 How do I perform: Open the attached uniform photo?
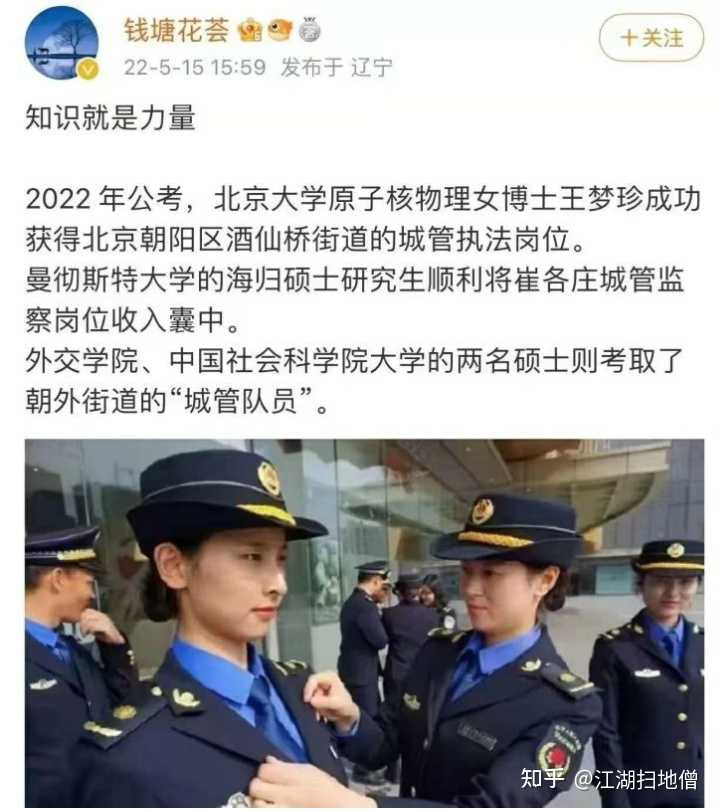pos(364,623)
